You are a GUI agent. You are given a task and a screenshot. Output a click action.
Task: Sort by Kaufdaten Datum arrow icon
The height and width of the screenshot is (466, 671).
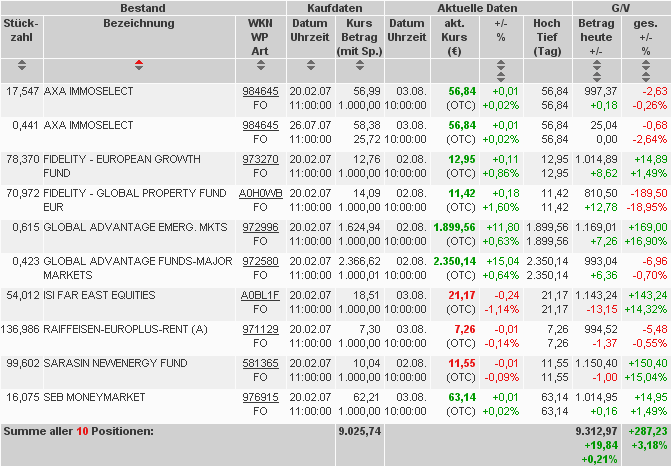pos(311,65)
